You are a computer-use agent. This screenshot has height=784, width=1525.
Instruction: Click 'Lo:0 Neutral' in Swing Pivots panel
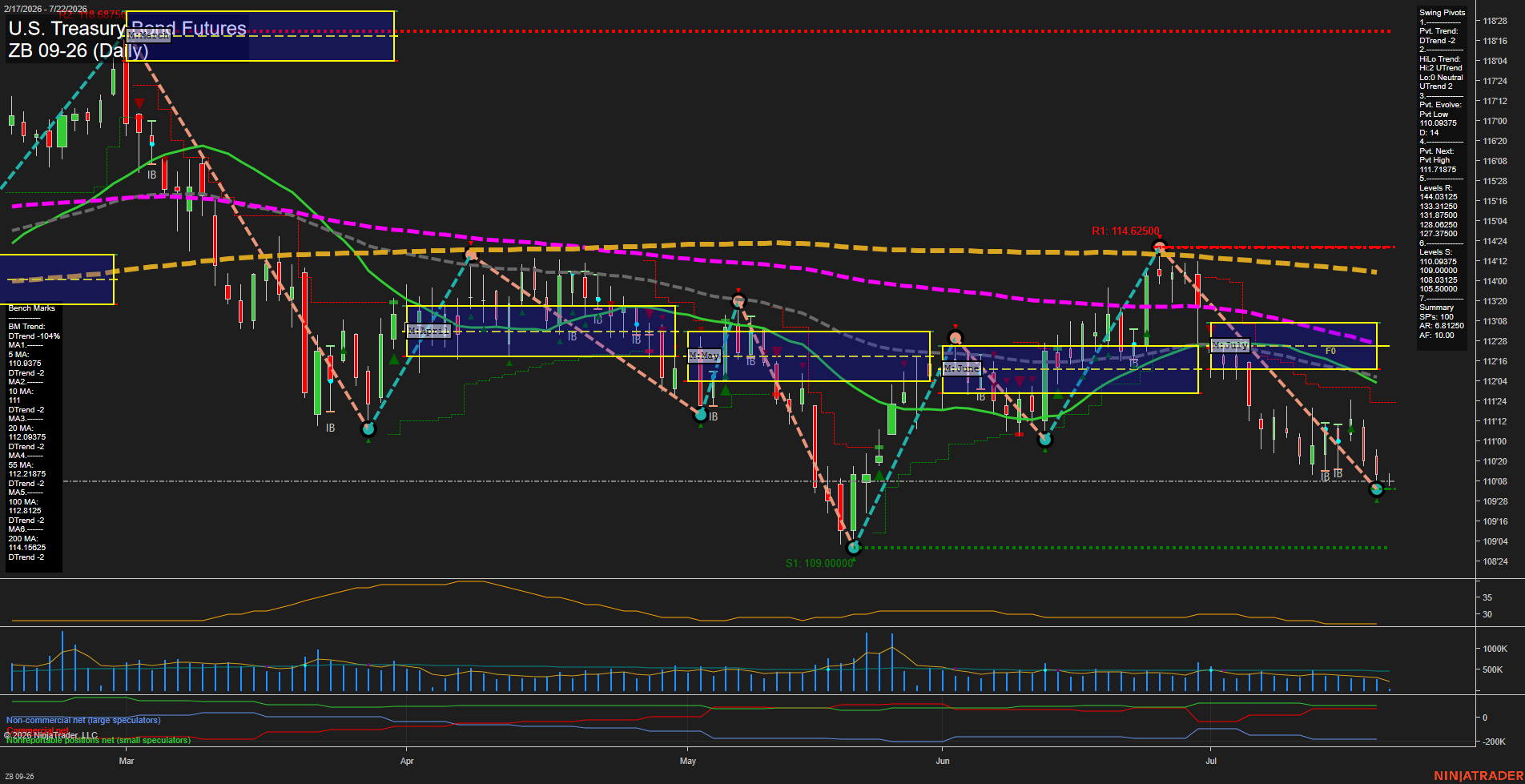(1441, 78)
